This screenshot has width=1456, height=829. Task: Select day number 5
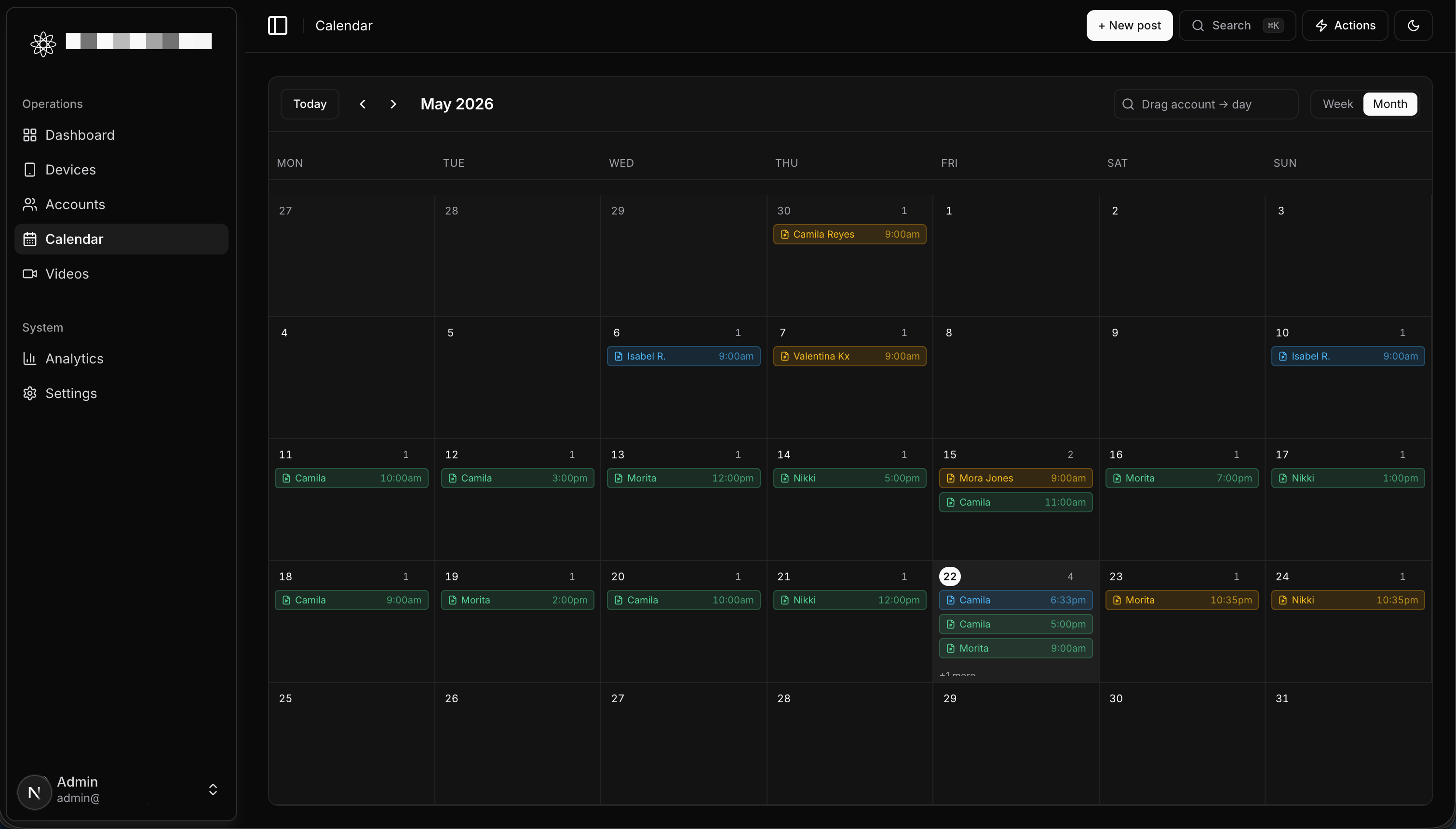coord(450,333)
